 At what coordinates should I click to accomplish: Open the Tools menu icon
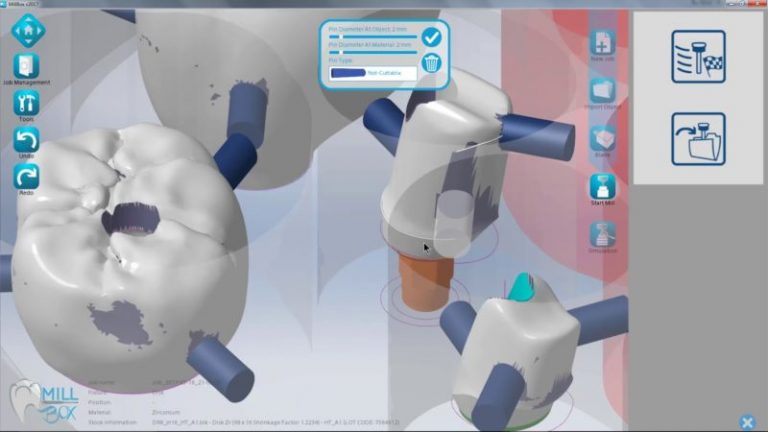[27, 103]
